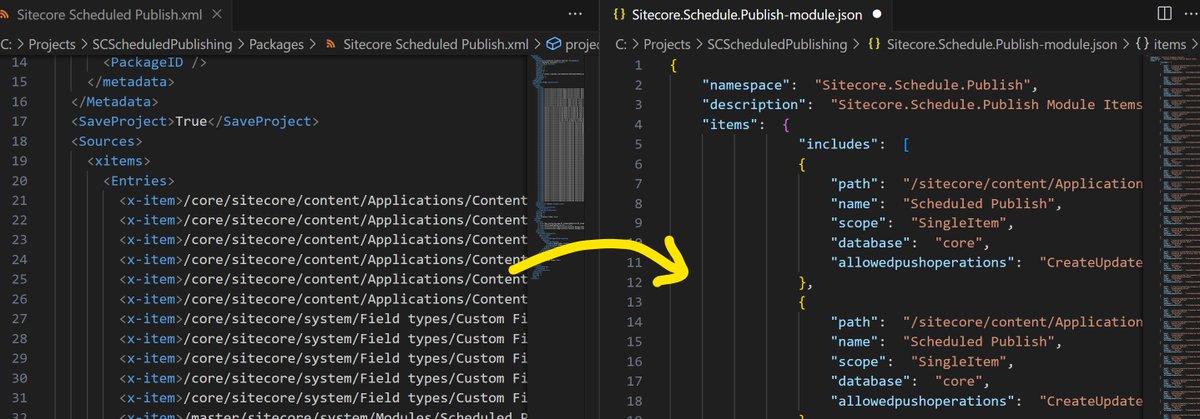Click the "<Sources>" tag on line 18
The height and width of the screenshot is (419, 1200).
click(106, 141)
